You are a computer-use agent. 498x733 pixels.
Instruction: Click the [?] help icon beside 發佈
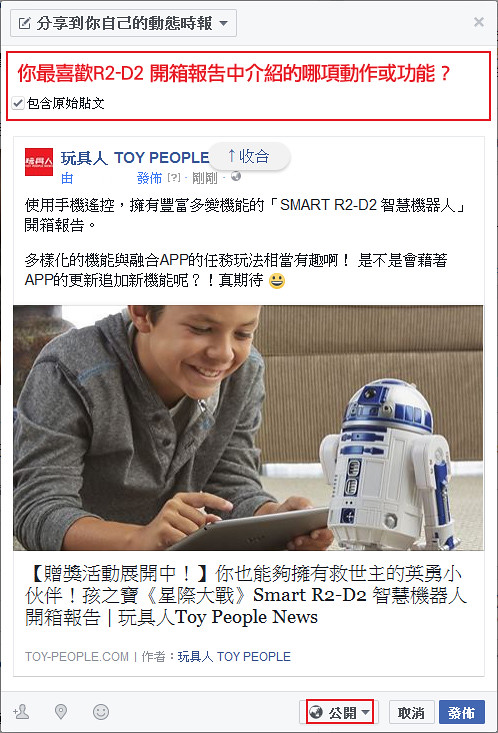click(174, 177)
